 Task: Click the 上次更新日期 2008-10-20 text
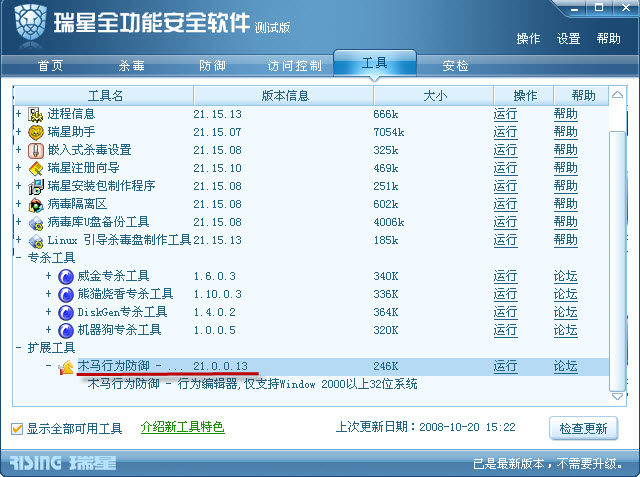(425, 427)
